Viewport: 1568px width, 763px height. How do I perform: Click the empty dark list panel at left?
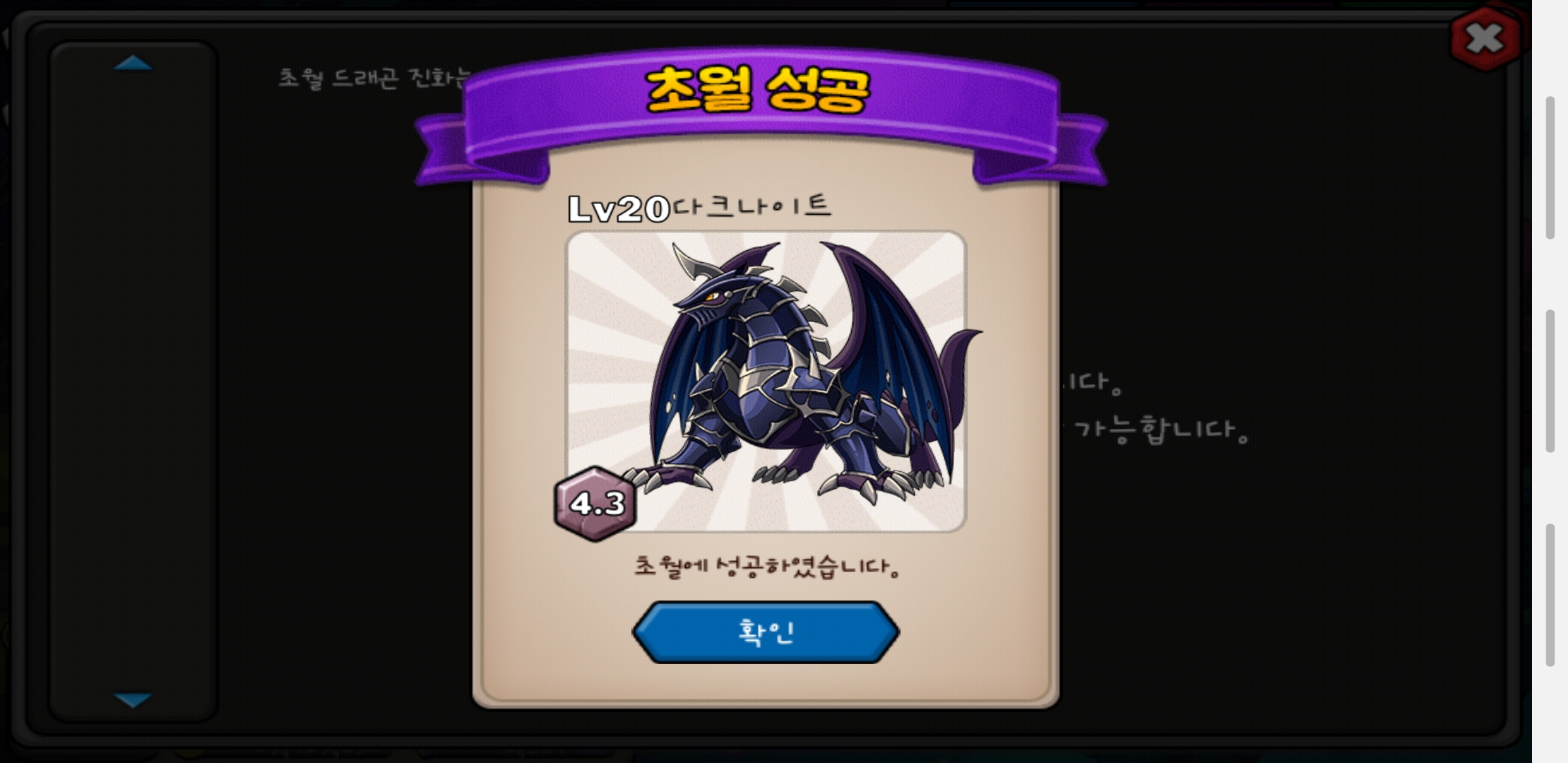click(x=133, y=381)
